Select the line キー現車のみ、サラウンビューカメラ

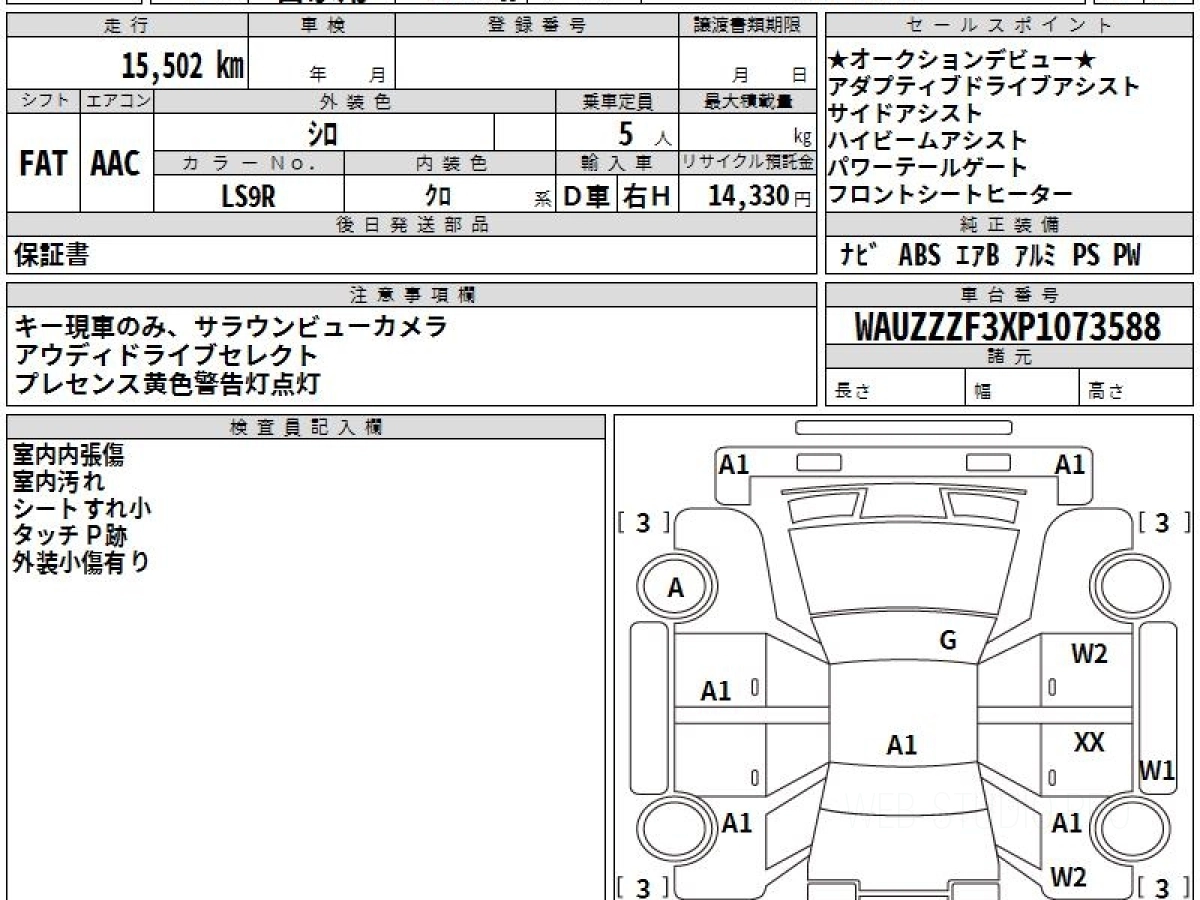pos(230,326)
